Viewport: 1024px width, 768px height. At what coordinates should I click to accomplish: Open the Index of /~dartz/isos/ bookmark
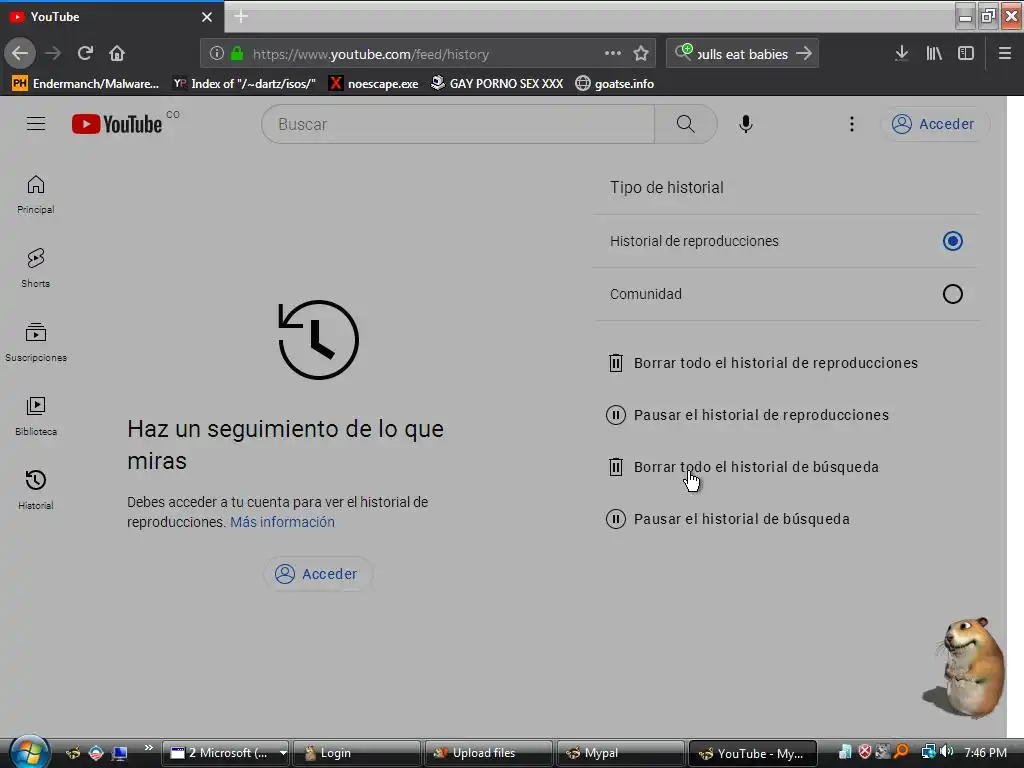[244, 84]
